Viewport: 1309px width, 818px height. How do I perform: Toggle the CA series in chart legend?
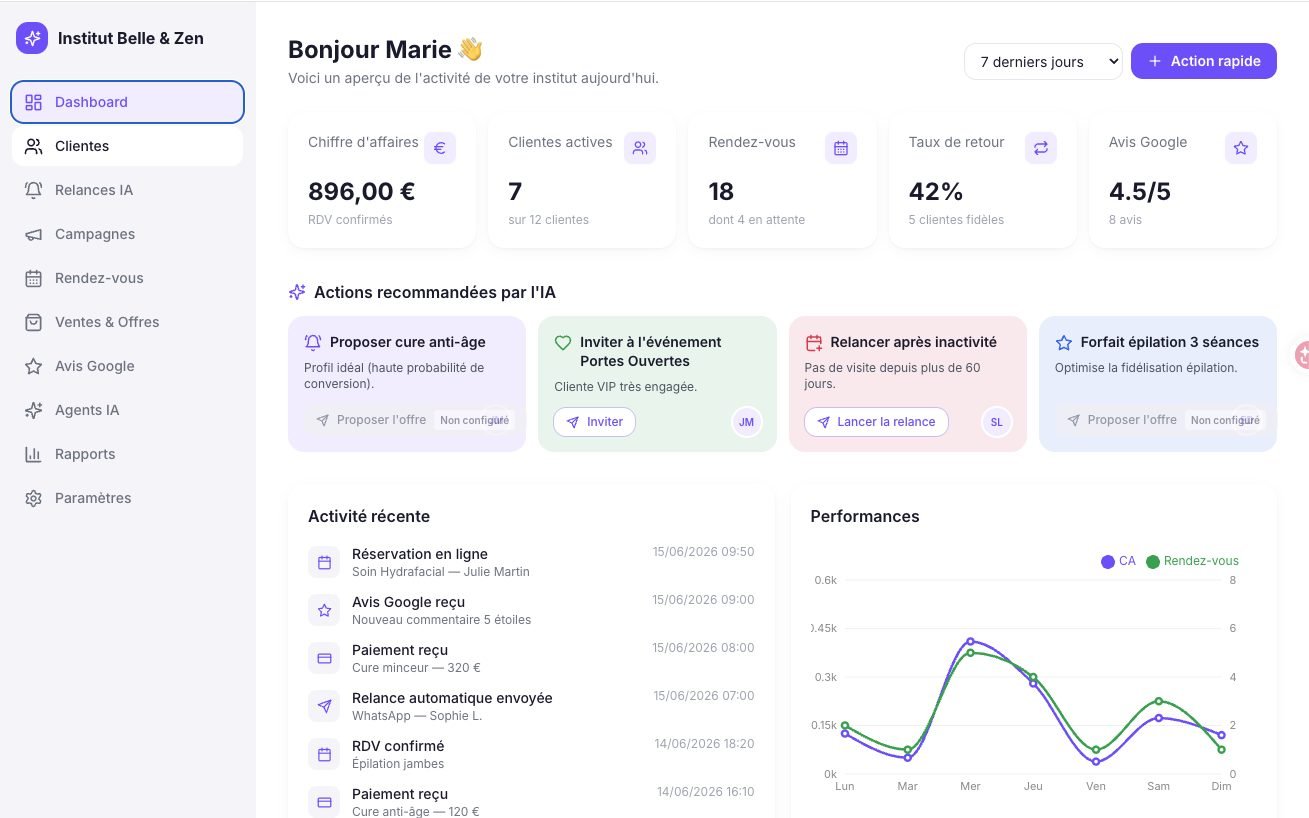(1118, 561)
